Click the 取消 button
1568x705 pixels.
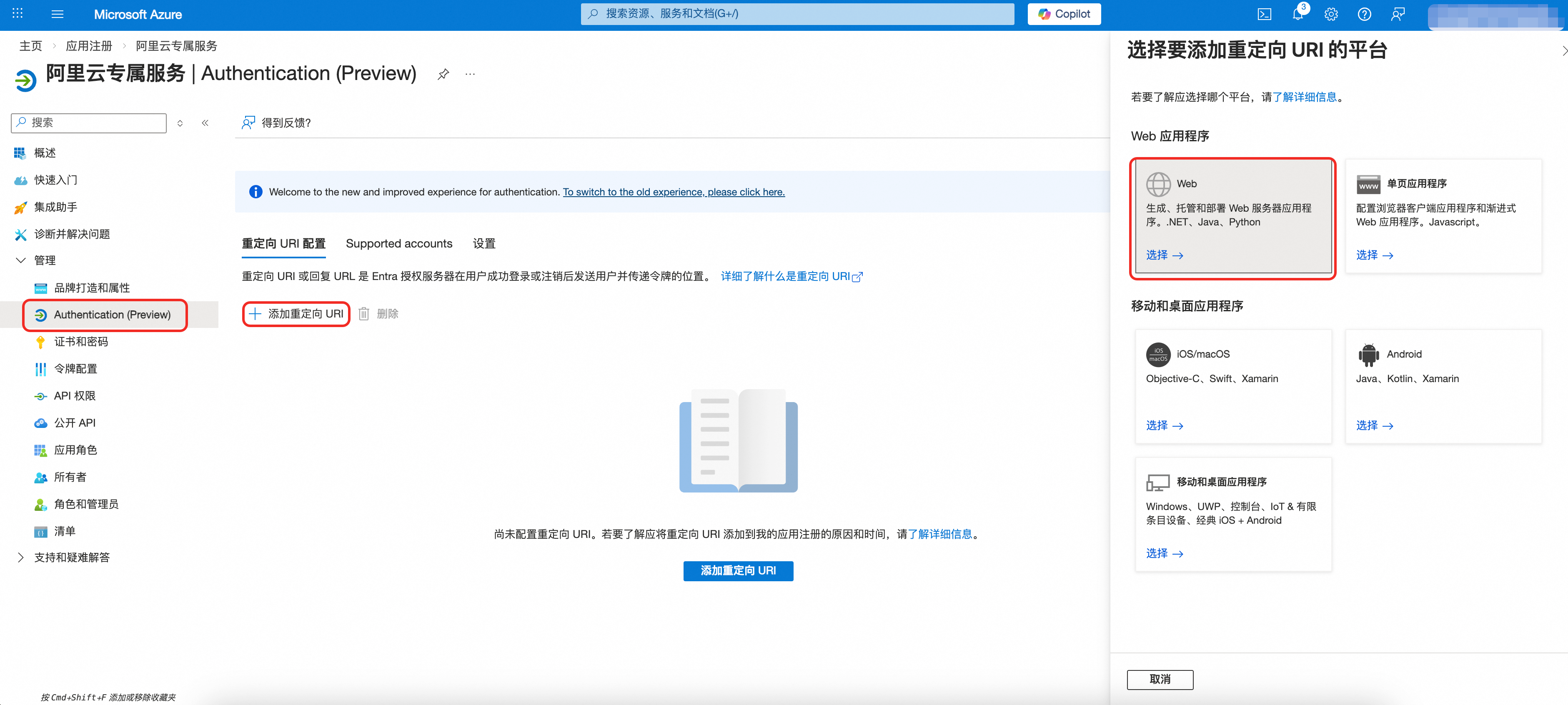pos(1160,679)
